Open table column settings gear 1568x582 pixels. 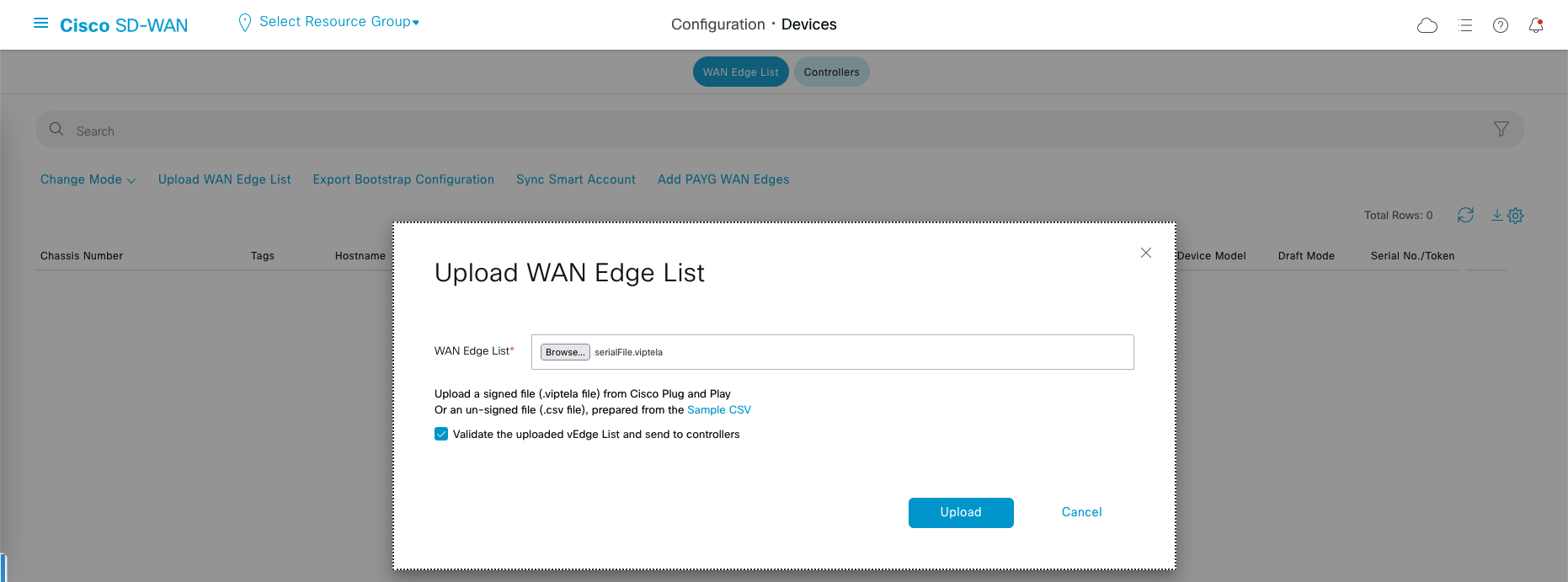(1516, 216)
